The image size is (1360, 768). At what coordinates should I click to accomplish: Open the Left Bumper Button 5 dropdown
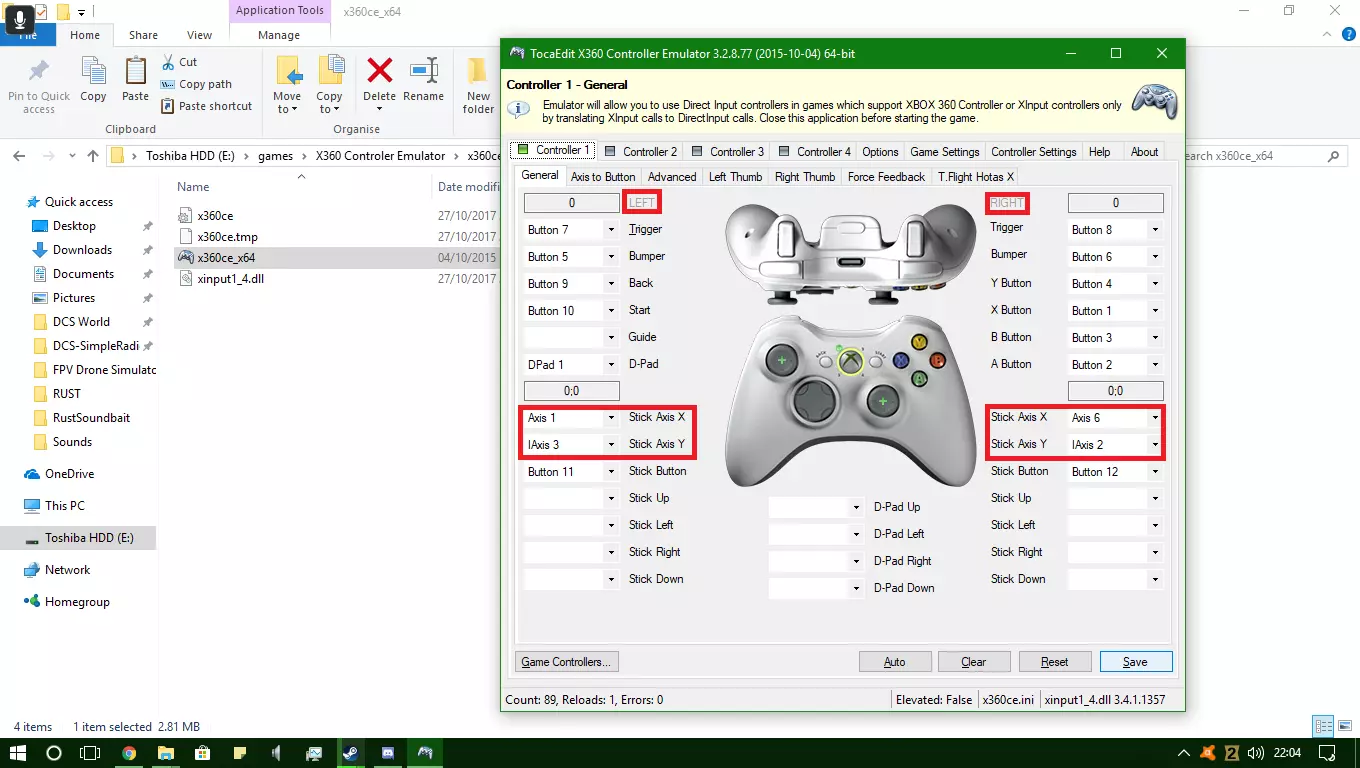point(610,257)
